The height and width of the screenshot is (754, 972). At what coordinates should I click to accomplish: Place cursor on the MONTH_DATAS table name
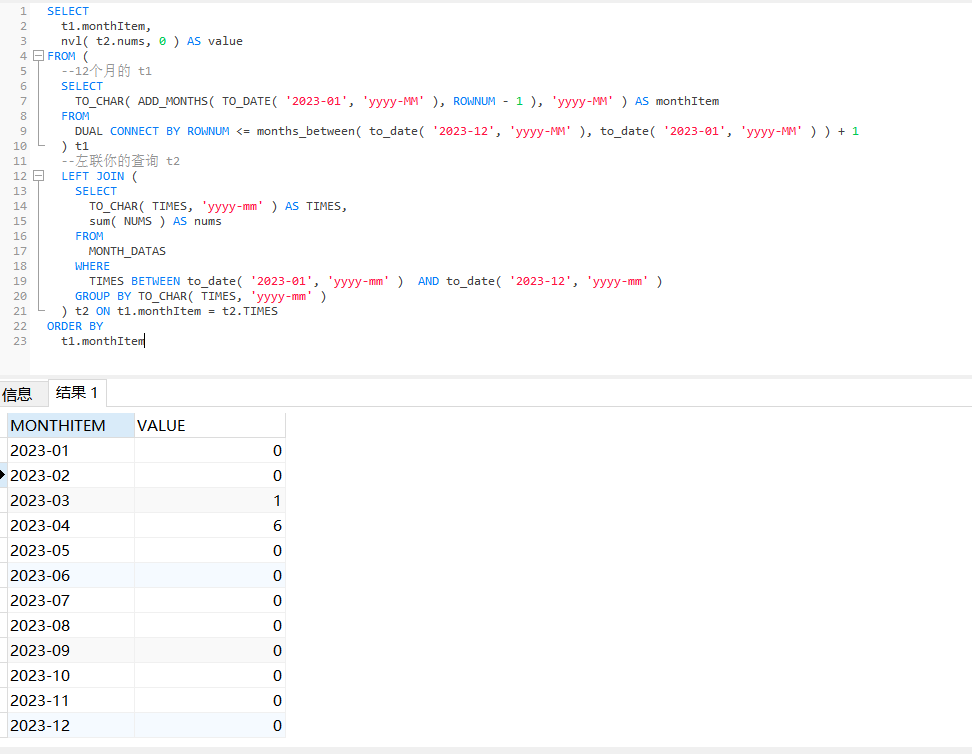click(x=127, y=251)
